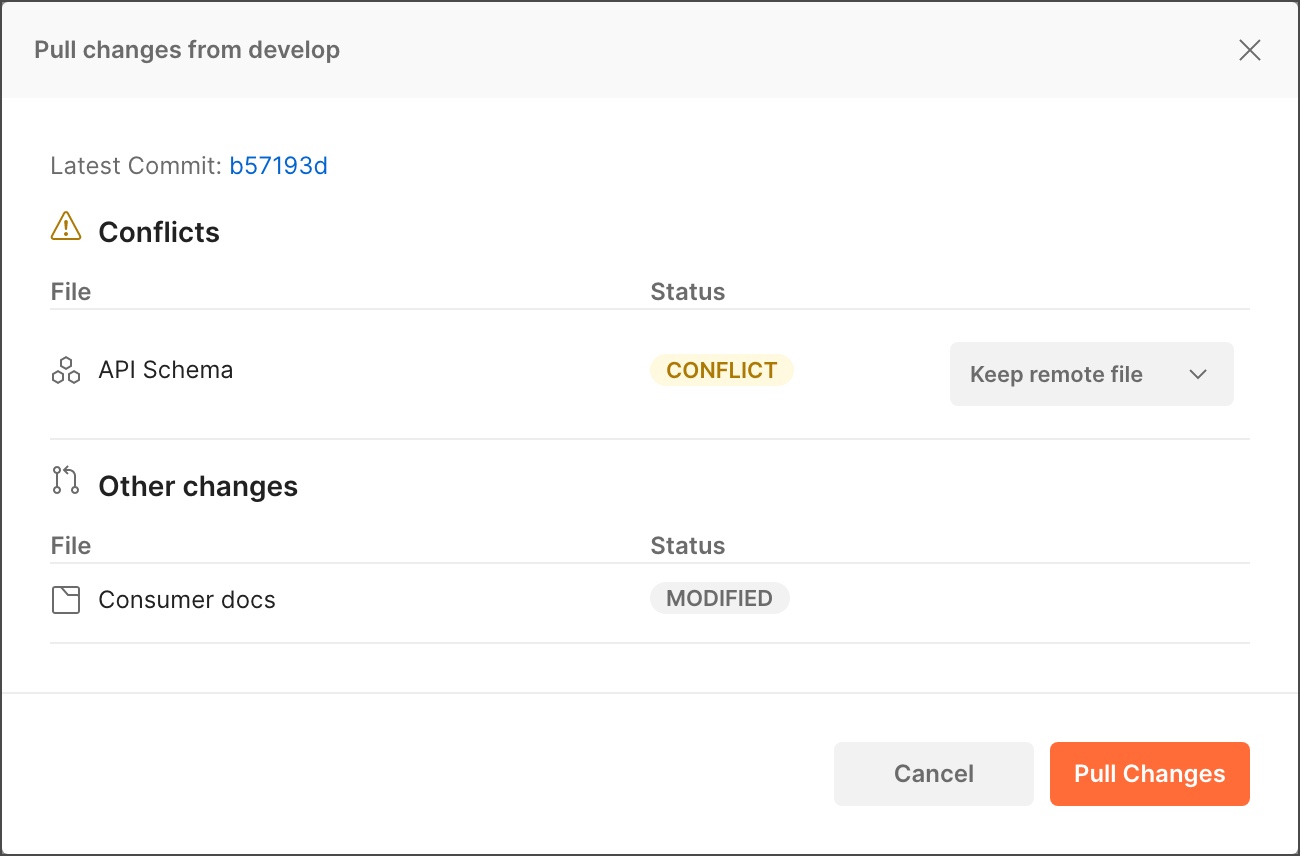The width and height of the screenshot is (1300, 856).
Task: Confirm with the Pull Changes button
Action: (x=1149, y=774)
